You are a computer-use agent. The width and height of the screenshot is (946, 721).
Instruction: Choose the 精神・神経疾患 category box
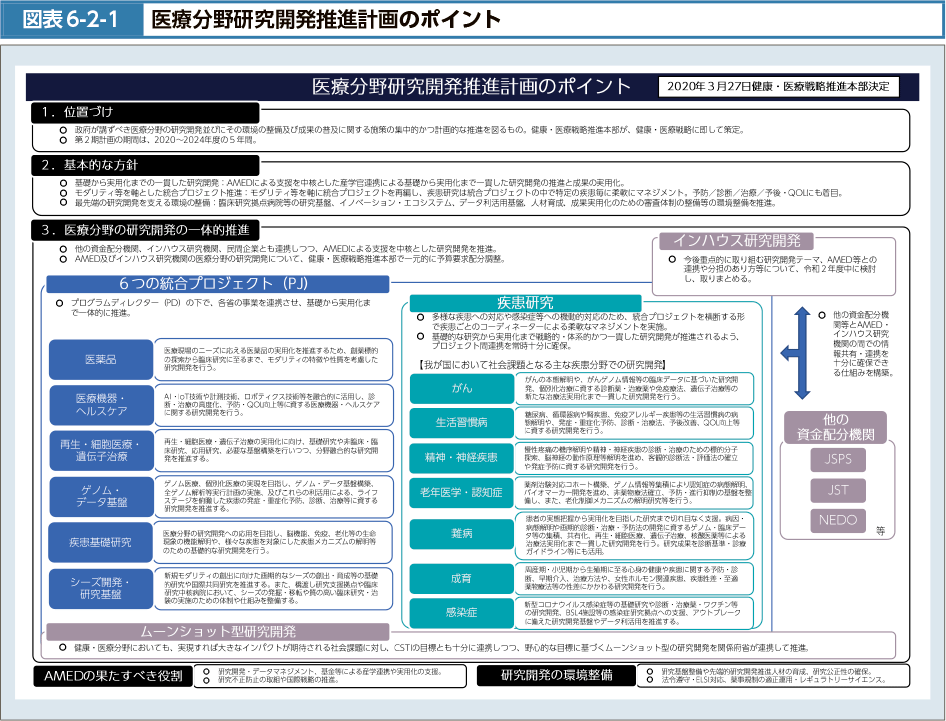pos(461,457)
